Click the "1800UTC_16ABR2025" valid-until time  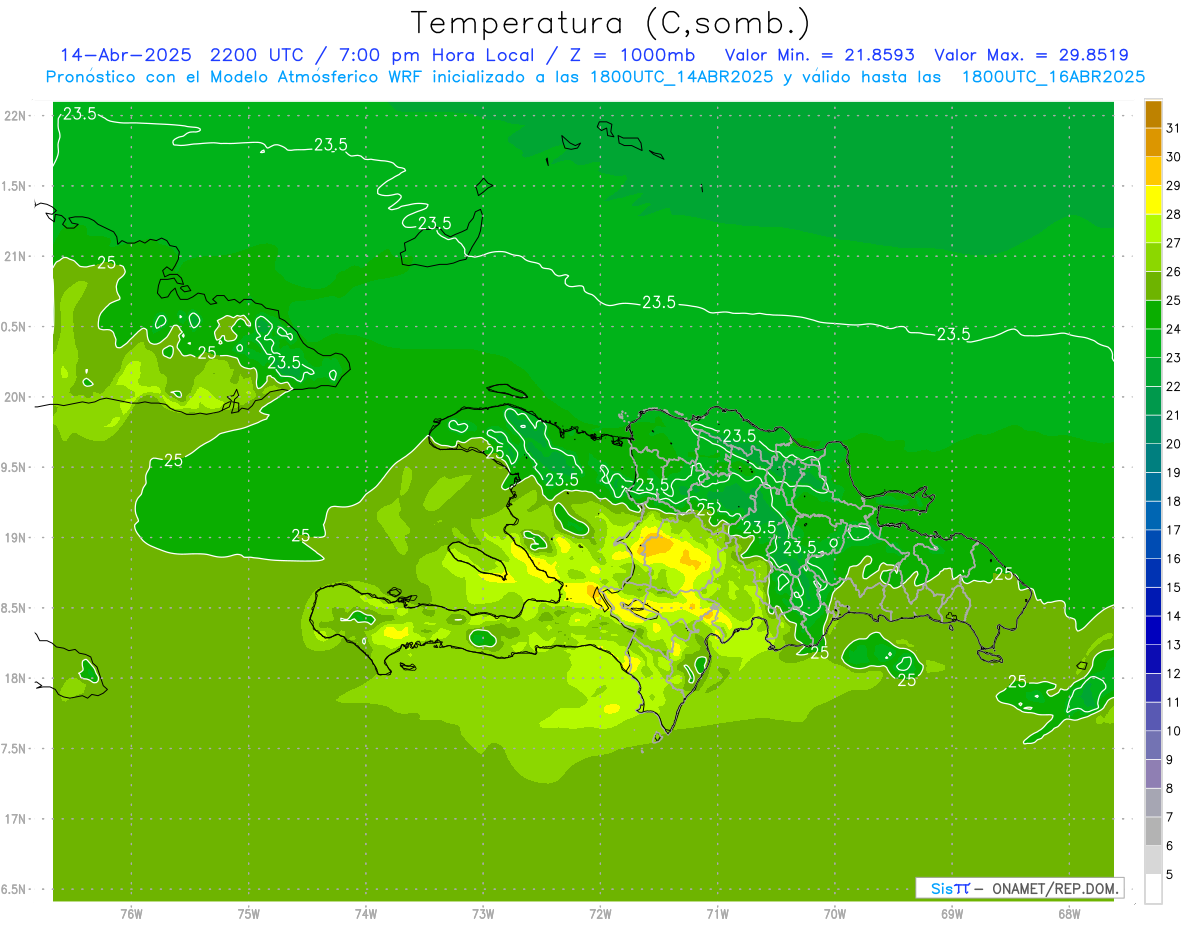click(1052, 77)
